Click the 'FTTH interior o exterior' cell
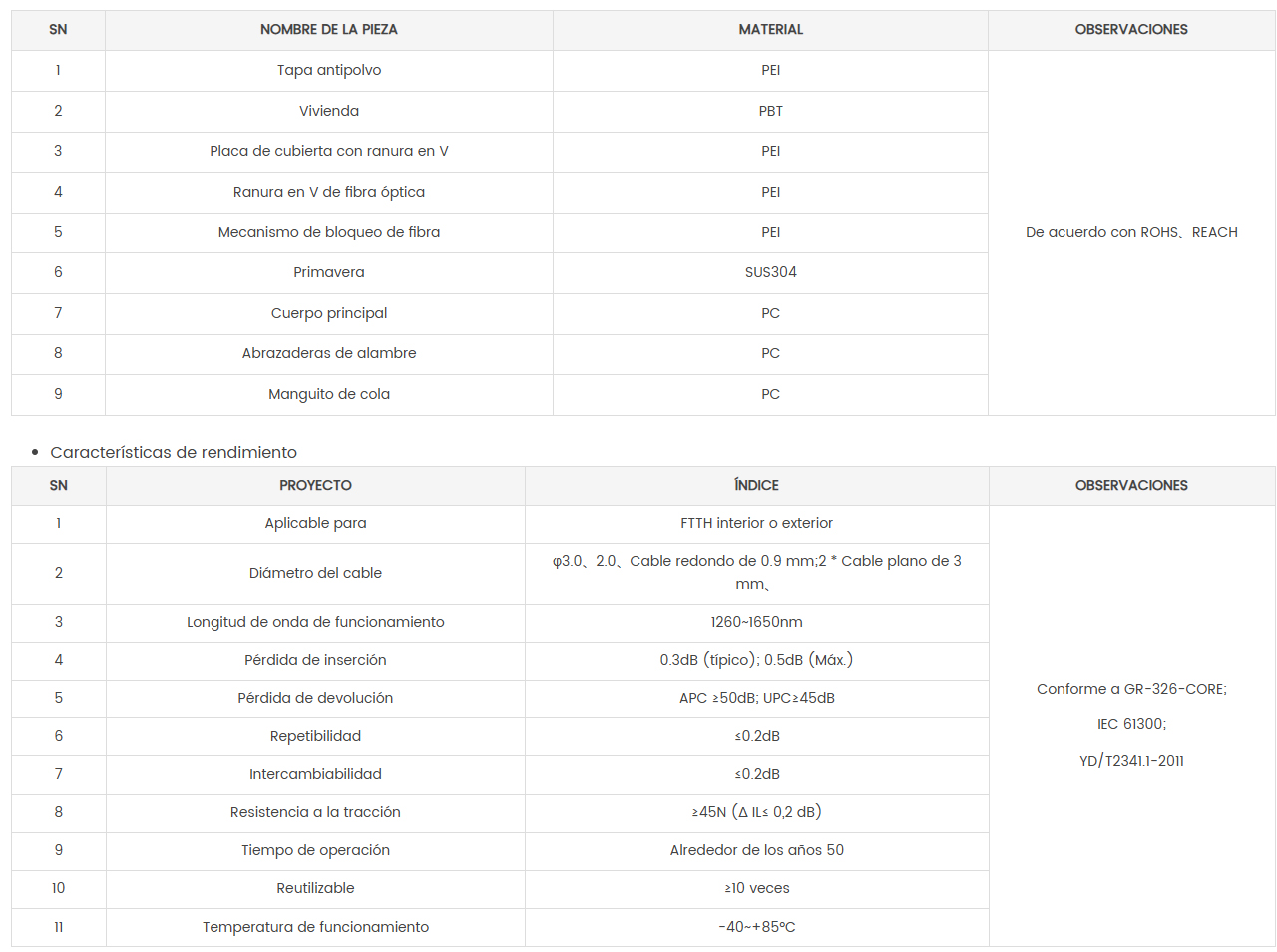Viewport: 1277px width, 952px height. tap(756, 523)
